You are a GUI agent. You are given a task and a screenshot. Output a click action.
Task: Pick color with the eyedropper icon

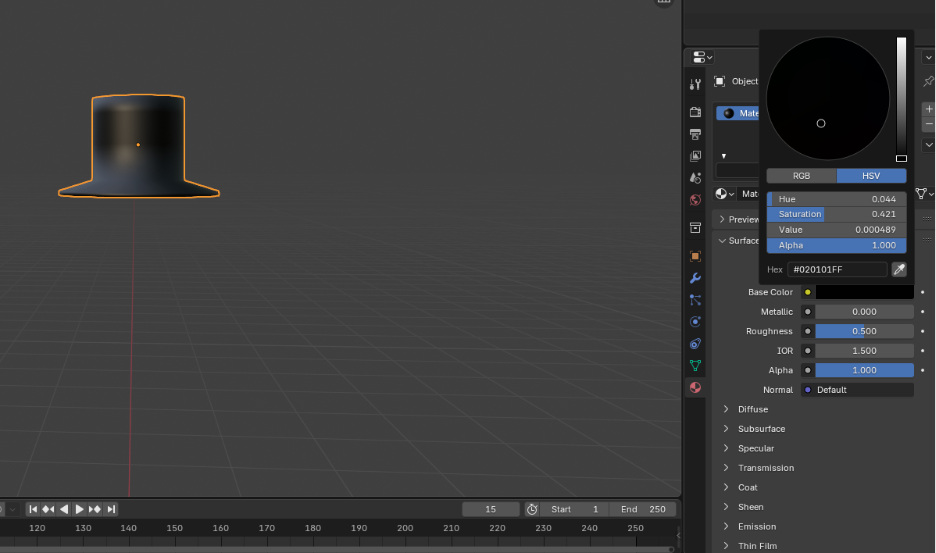point(899,270)
